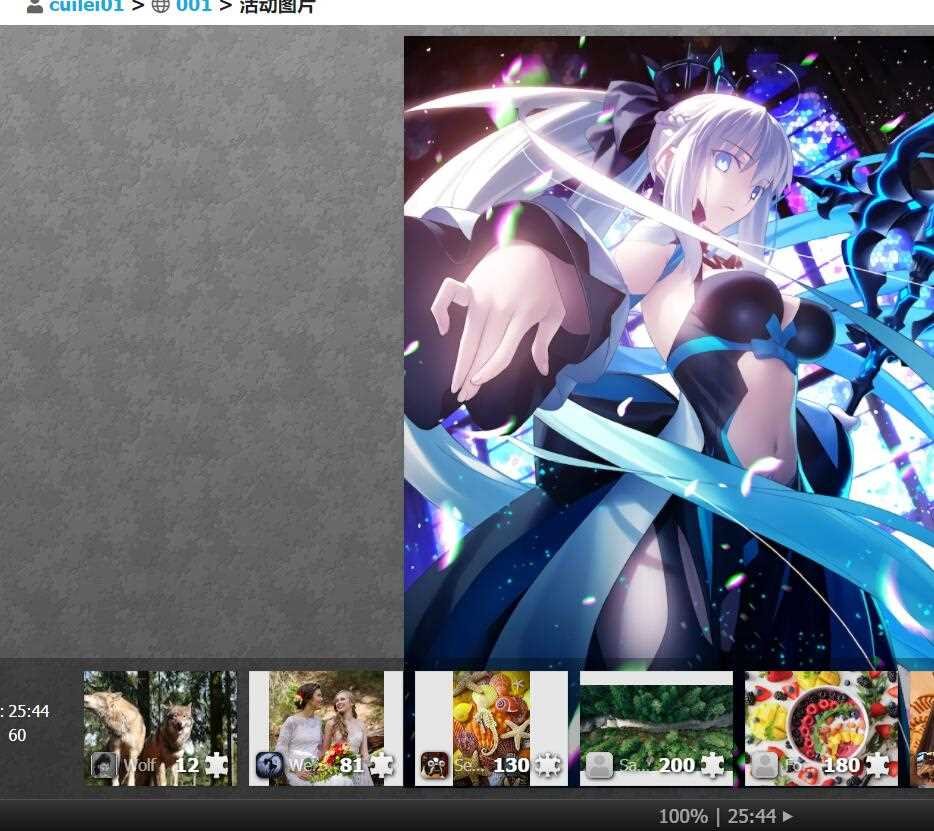Click the puzzle piece icon next to 200
The height and width of the screenshot is (831, 934).
pos(712,765)
